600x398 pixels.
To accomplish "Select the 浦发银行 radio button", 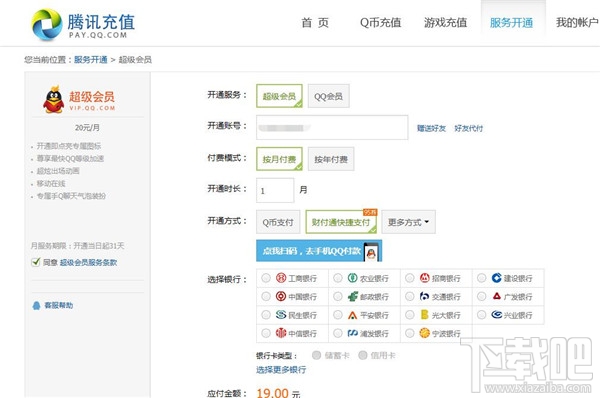I will tap(338, 333).
